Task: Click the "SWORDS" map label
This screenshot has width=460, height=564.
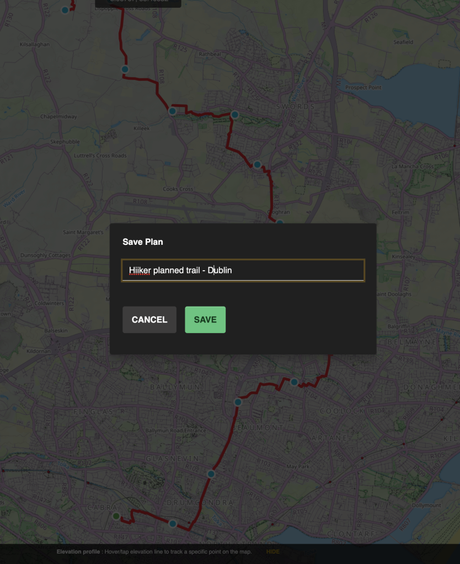Action: pos(295,106)
